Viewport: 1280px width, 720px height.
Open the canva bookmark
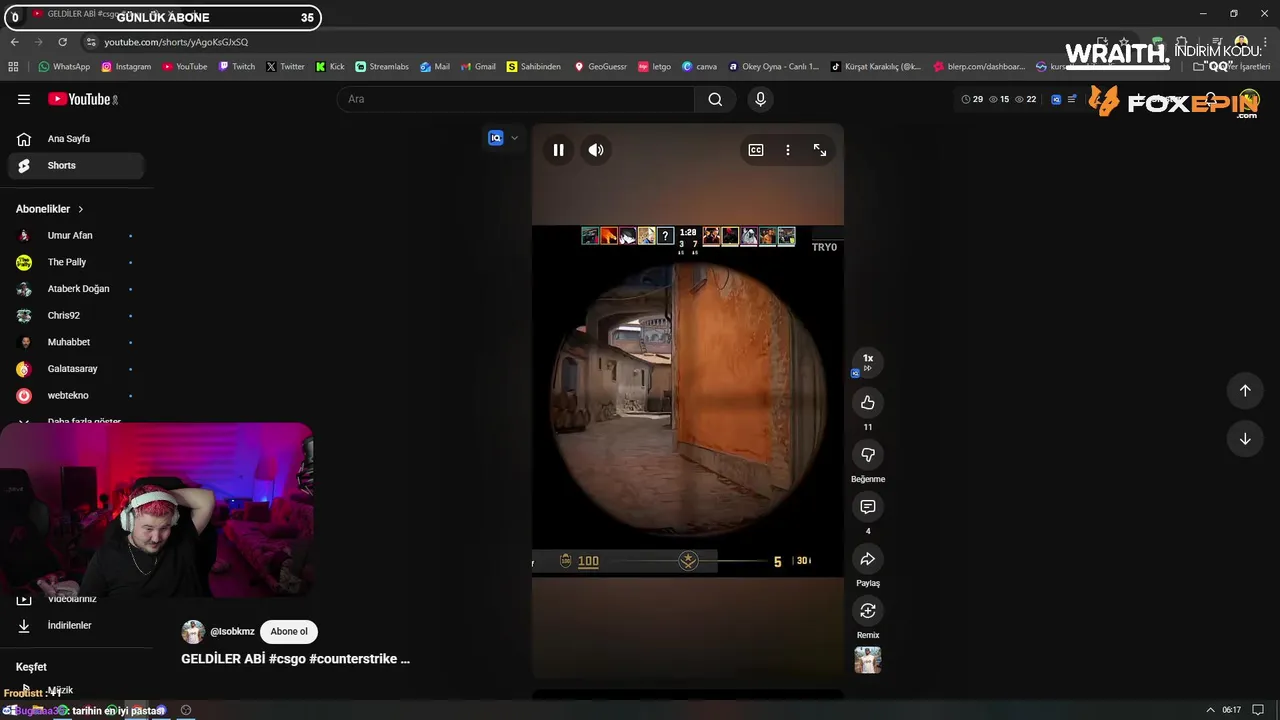(x=700, y=67)
